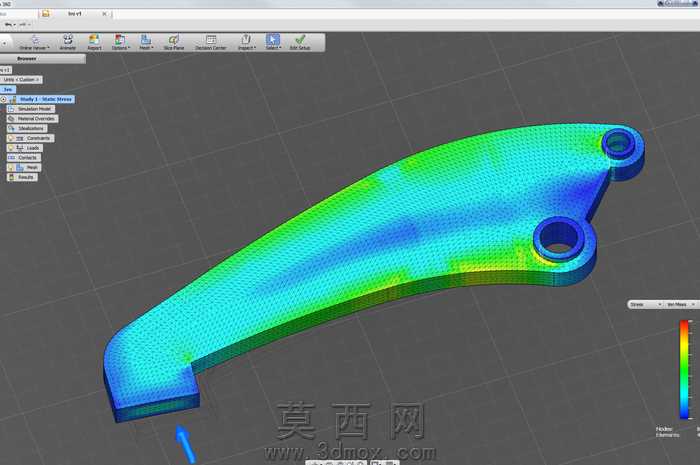Activate the Slice Plane tool

174,42
